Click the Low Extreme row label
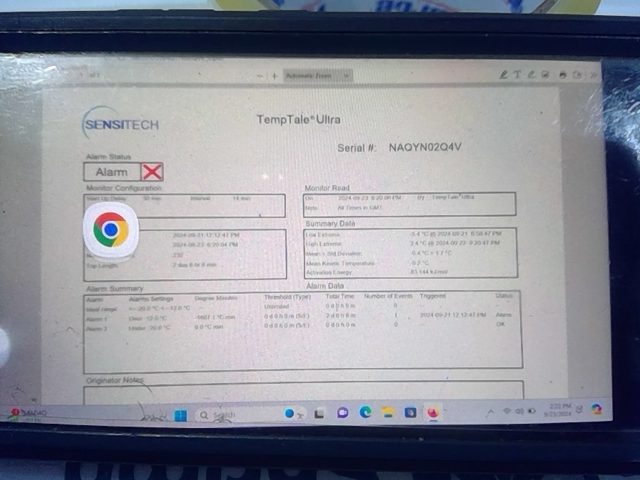640x480 pixels. pyautogui.click(x=323, y=235)
